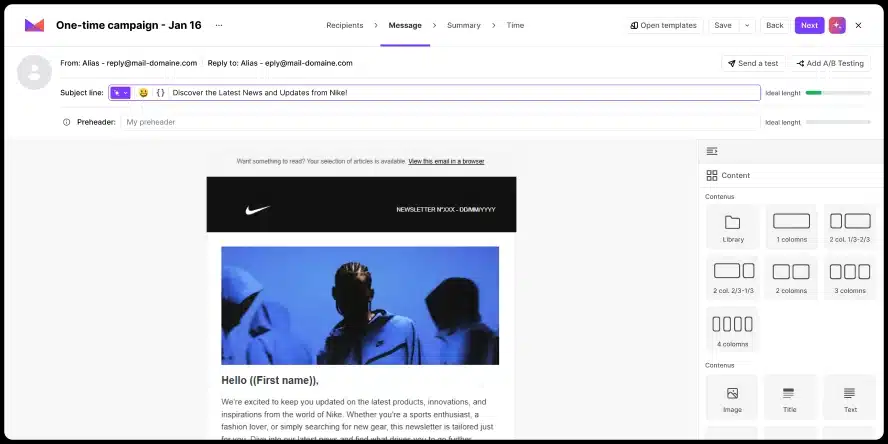The width and height of the screenshot is (888, 444).
Task: Click the Open templates button
Action: click(x=664, y=25)
